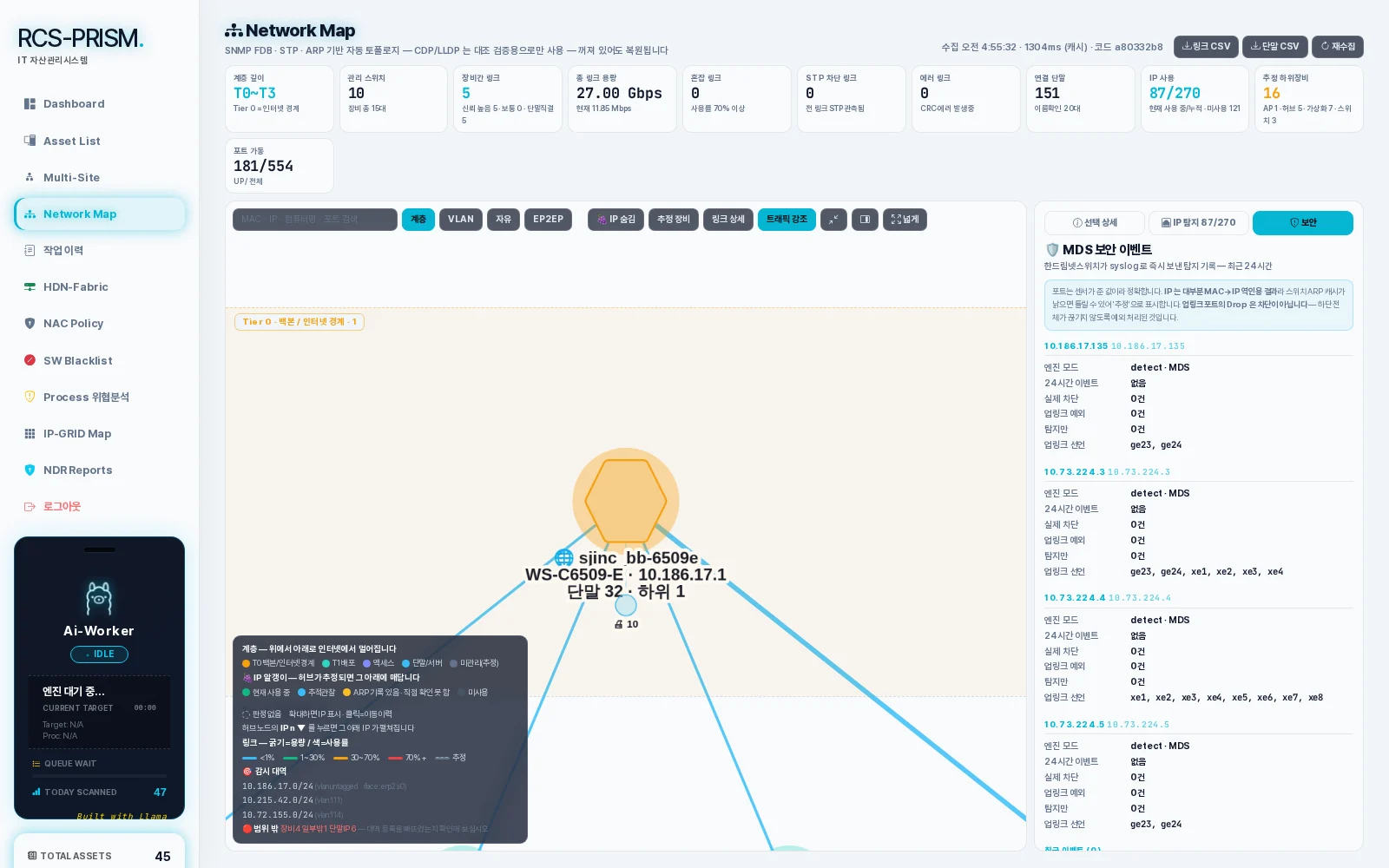Viewport: 1389px width, 868px height.
Task: Click the Multi-Site sidebar icon
Action: (x=30, y=177)
